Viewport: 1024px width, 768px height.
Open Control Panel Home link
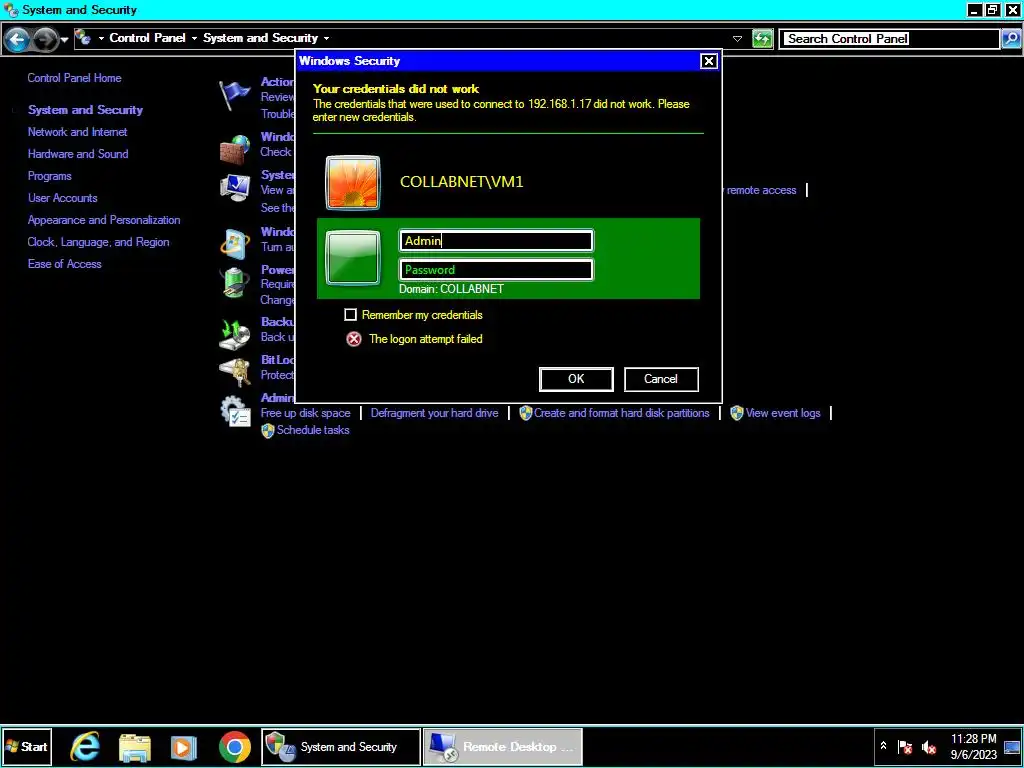point(74,78)
